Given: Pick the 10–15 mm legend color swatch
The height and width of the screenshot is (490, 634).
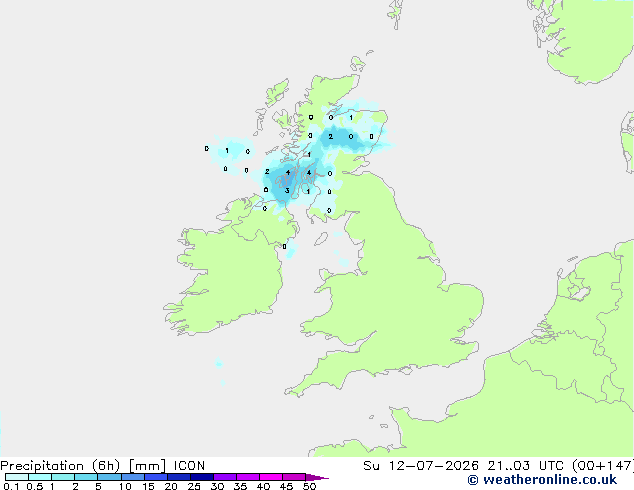Looking at the screenshot, I should (x=132, y=477).
